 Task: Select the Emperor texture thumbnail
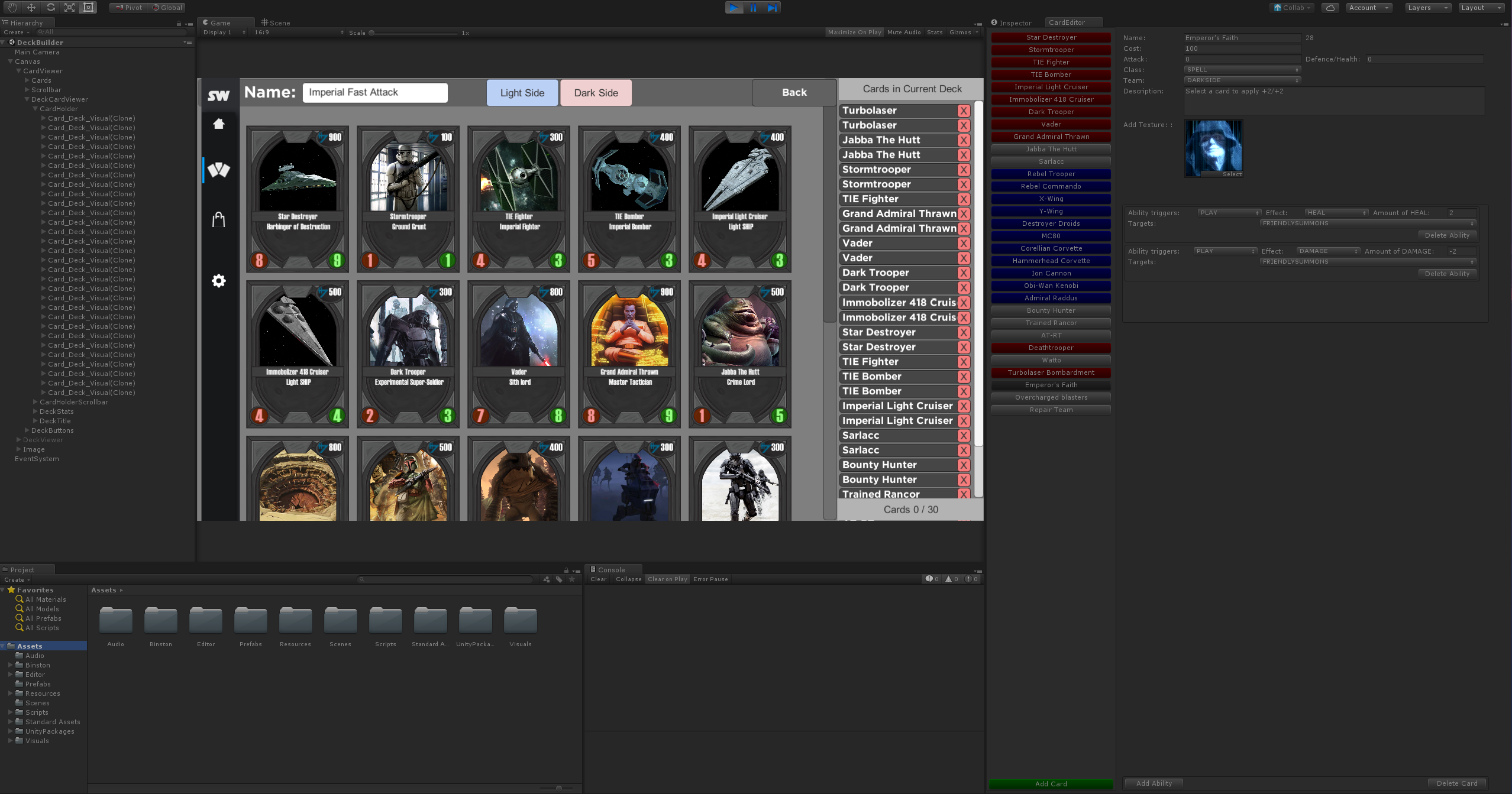click(x=1213, y=148)
